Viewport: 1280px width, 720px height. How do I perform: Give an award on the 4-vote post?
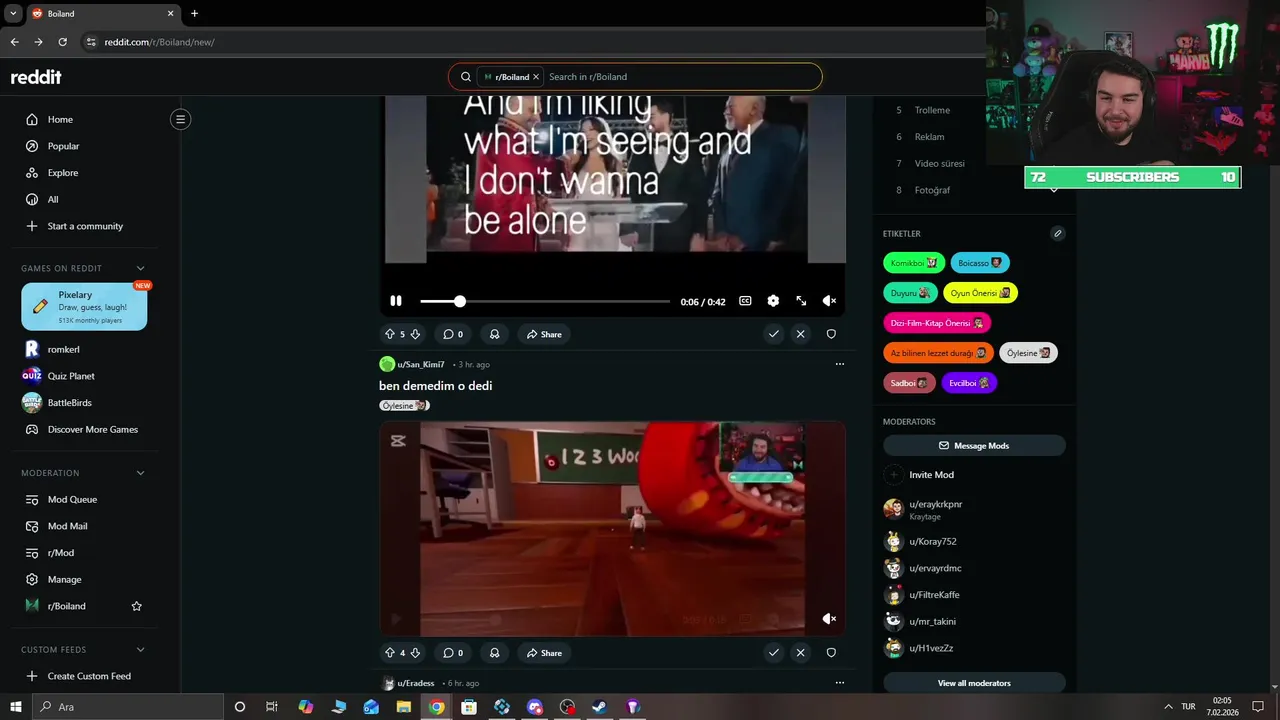(494, 653)
